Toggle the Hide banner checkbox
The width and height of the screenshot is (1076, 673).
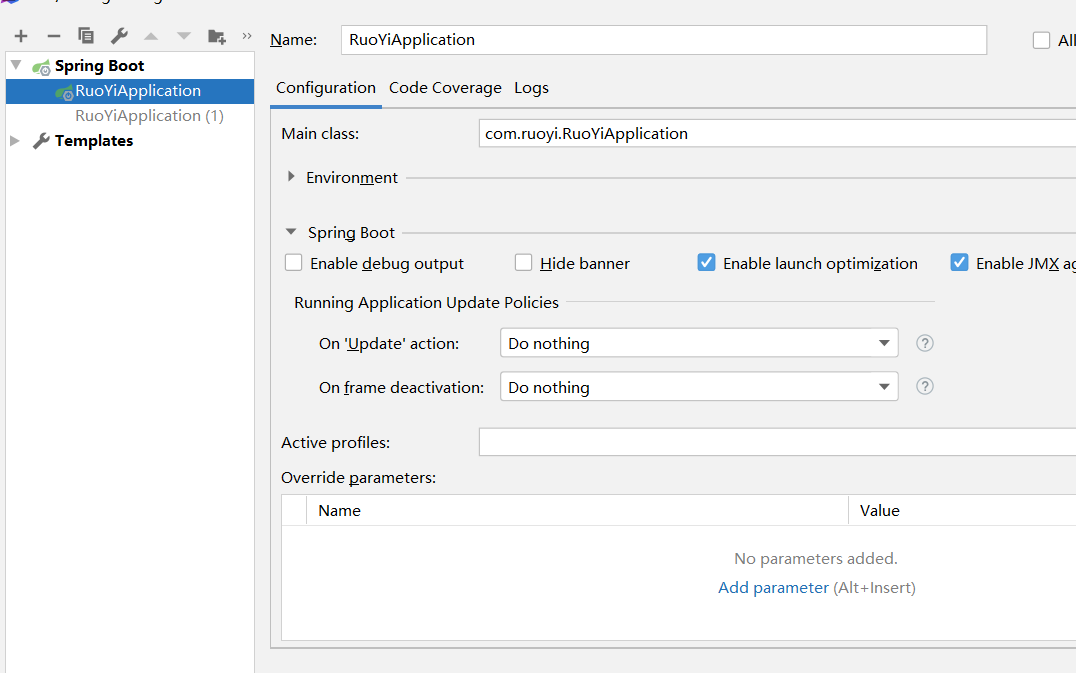point(524,263)
